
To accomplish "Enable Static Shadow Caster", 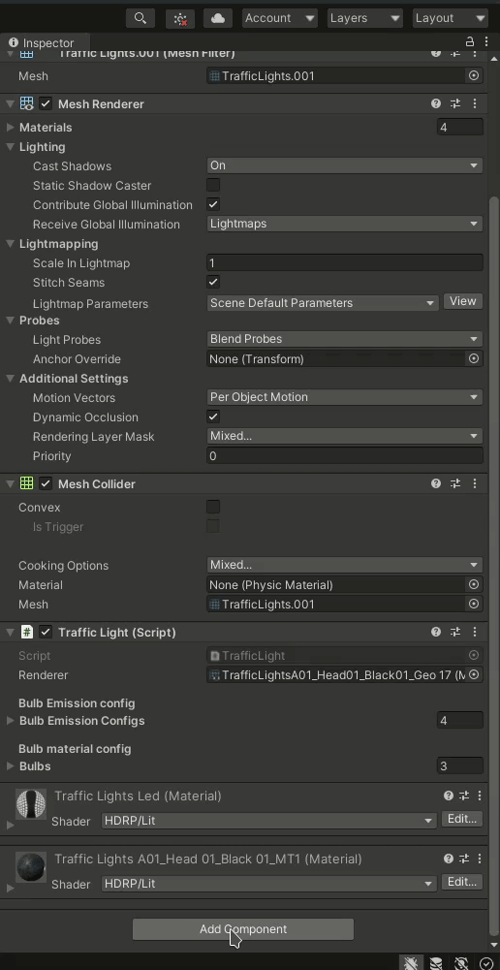I will pos(213,184).
